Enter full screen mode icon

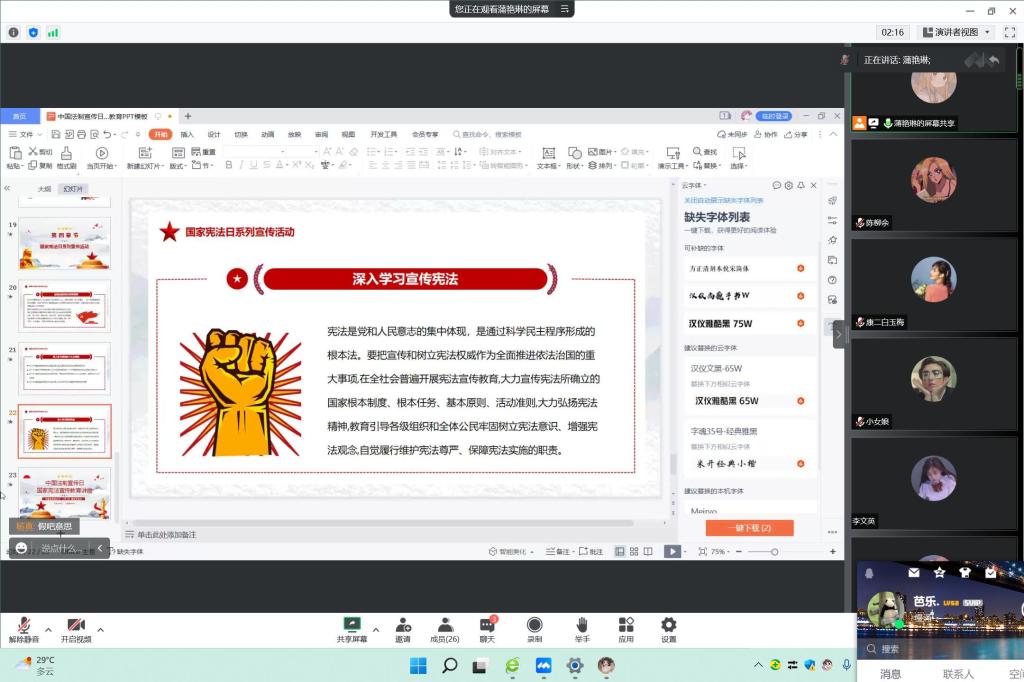(1009, 32)
